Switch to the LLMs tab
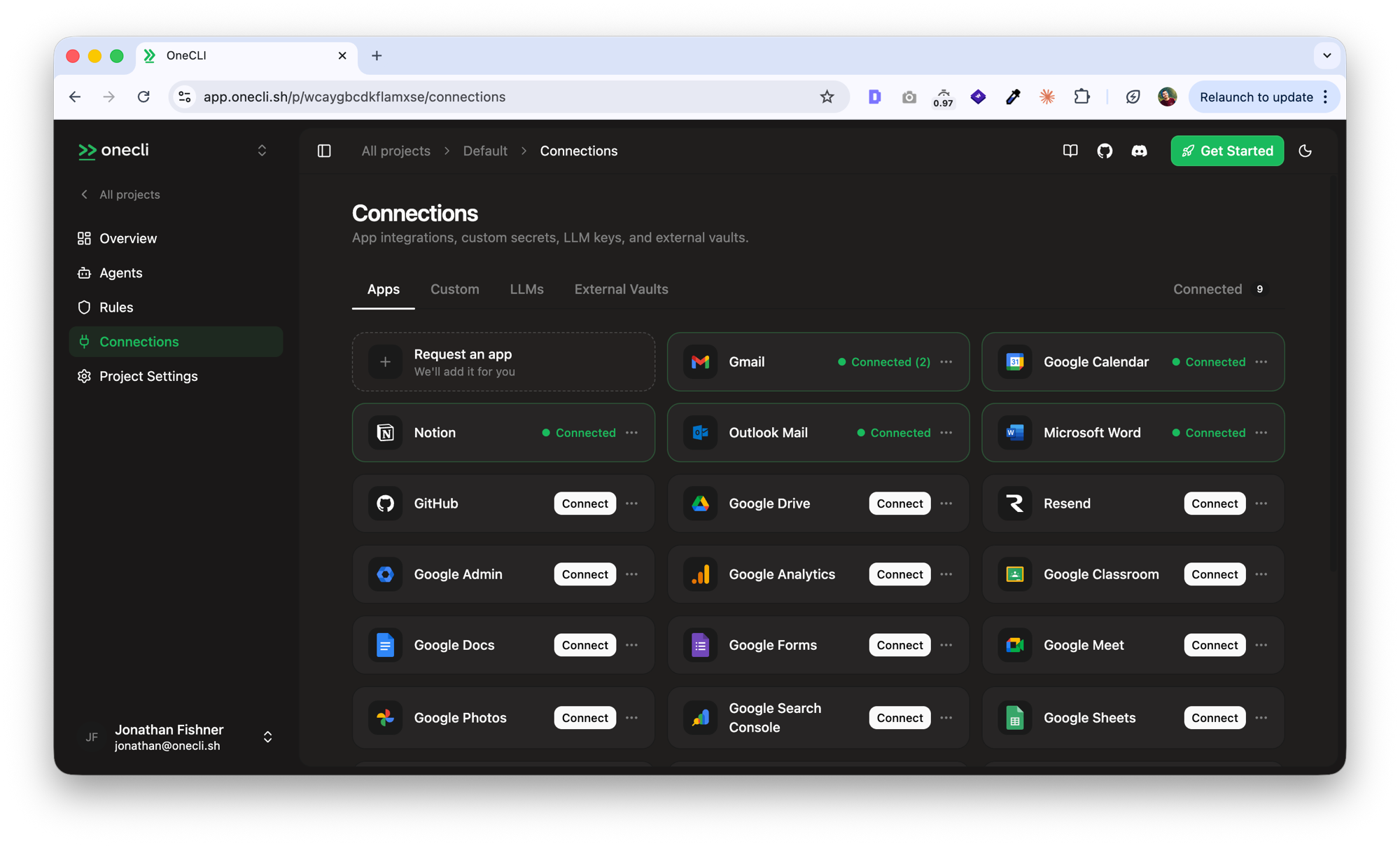 (x=526, y=289)
